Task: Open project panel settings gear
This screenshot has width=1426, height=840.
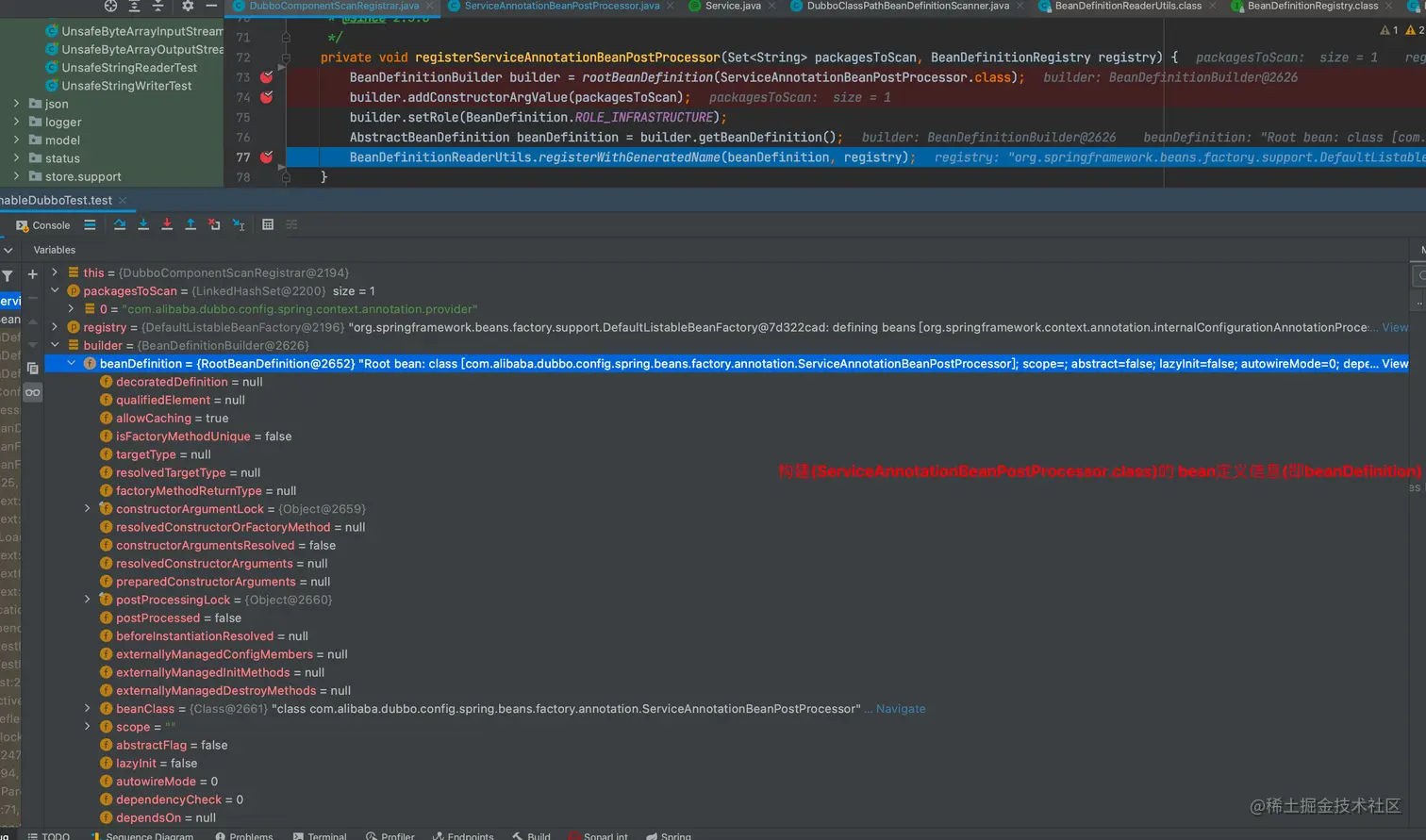Action: (188, 6)
